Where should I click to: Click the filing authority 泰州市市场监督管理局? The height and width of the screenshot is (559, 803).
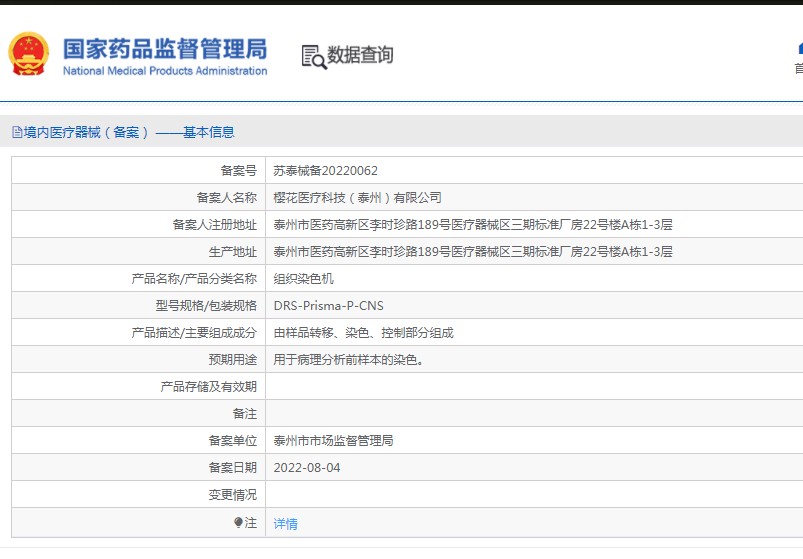tap(333, 441)
